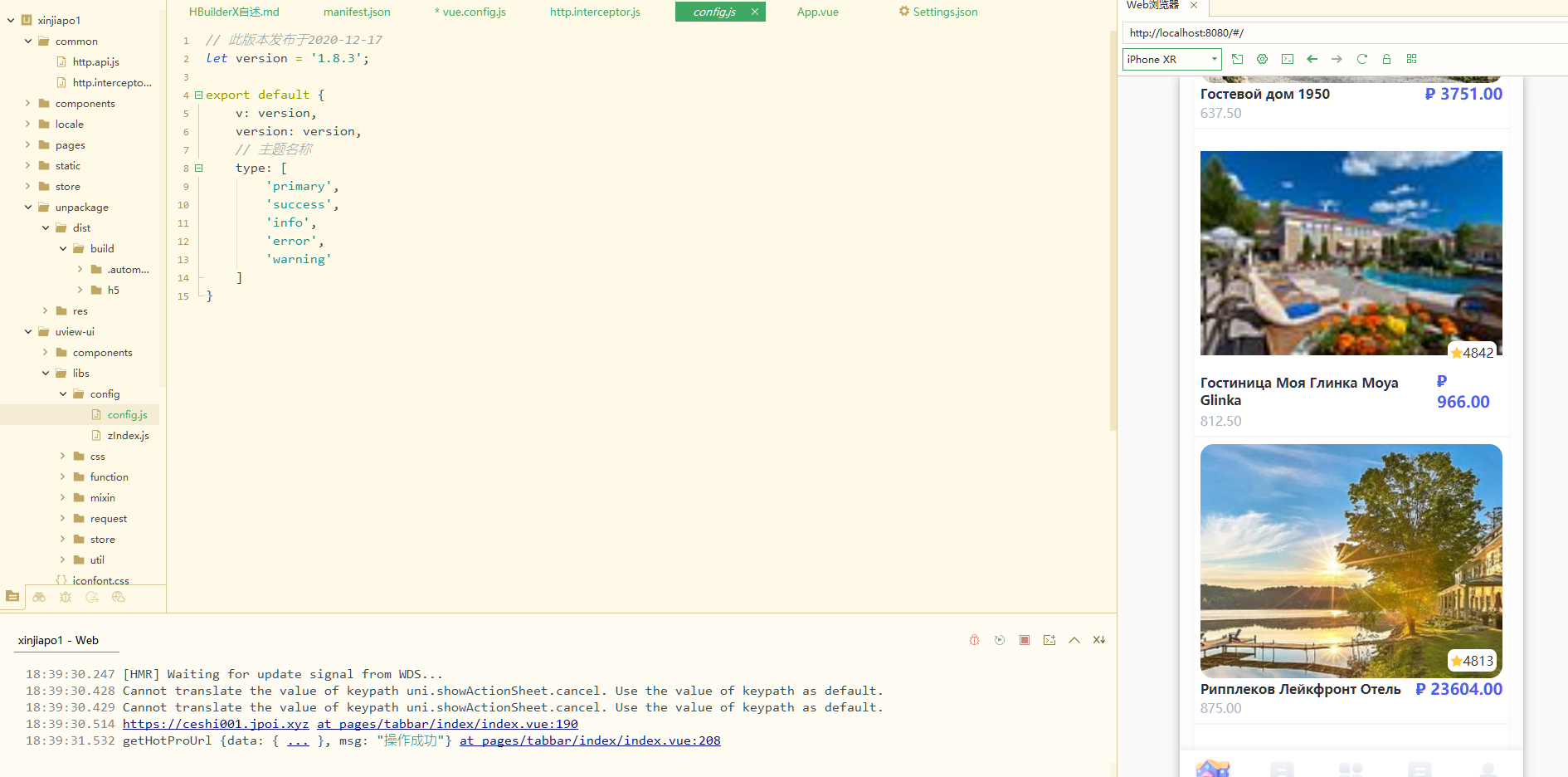Click the red debug bug icon in console
This screenshot has width=1568, height=777.
click(x=975, y=640)
